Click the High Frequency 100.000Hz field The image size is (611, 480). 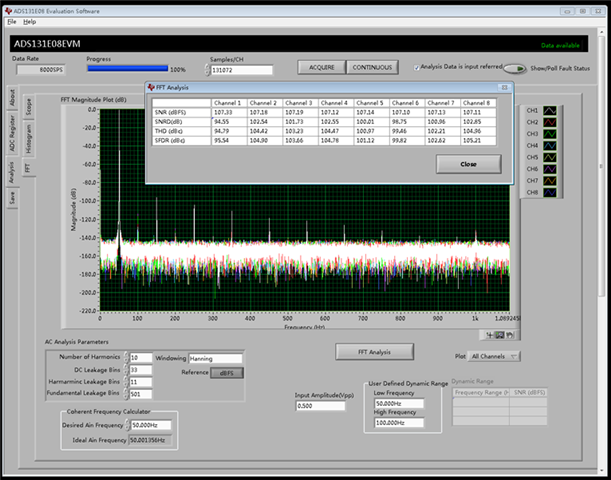tap(399, 423)
